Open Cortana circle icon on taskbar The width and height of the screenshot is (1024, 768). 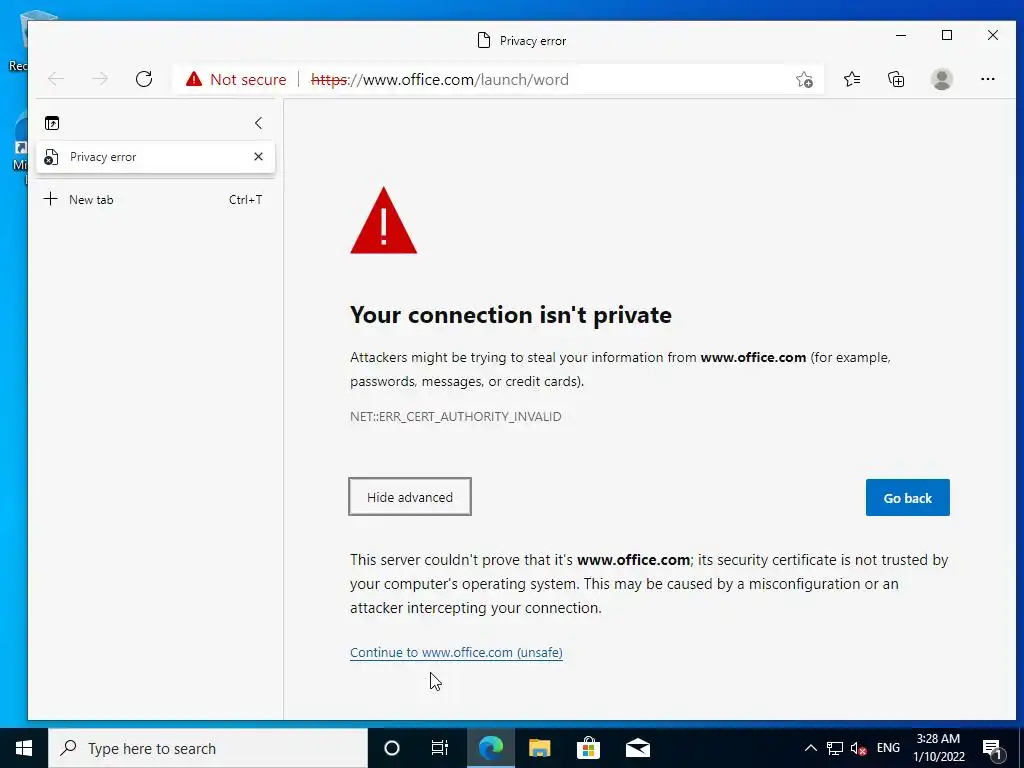391,748
